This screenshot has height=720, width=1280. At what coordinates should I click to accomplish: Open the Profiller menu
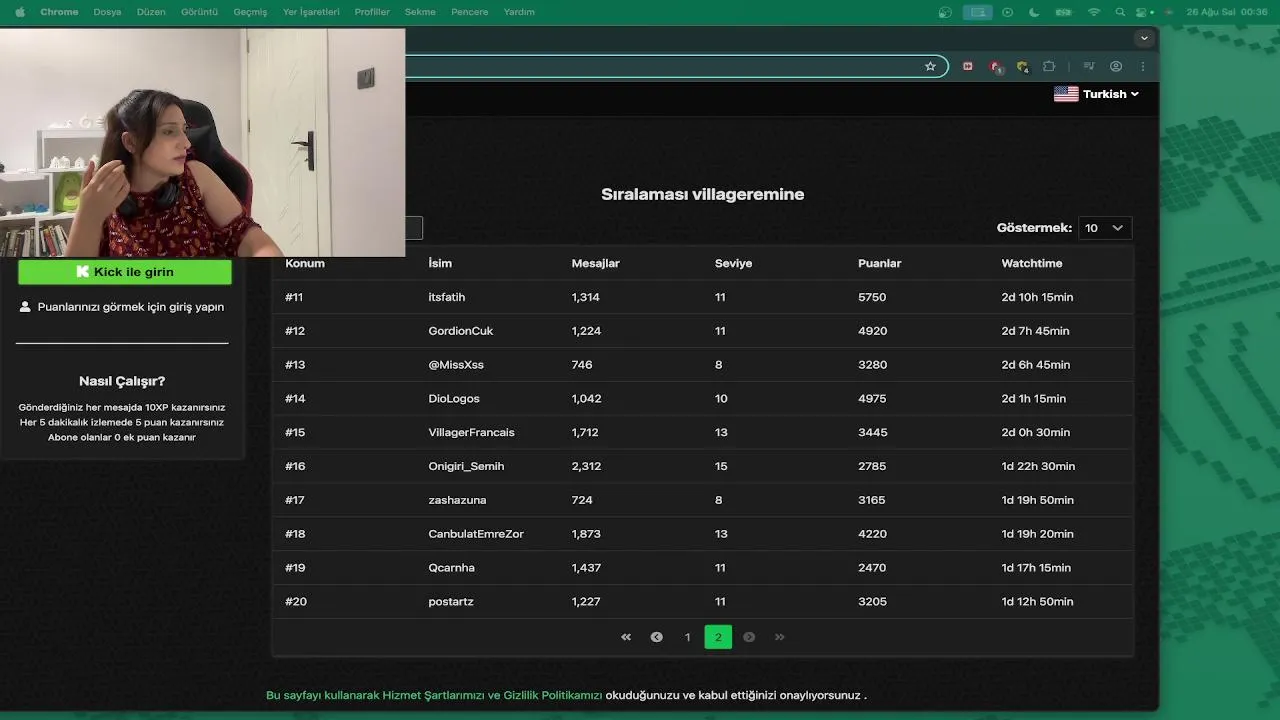point(372,12)
